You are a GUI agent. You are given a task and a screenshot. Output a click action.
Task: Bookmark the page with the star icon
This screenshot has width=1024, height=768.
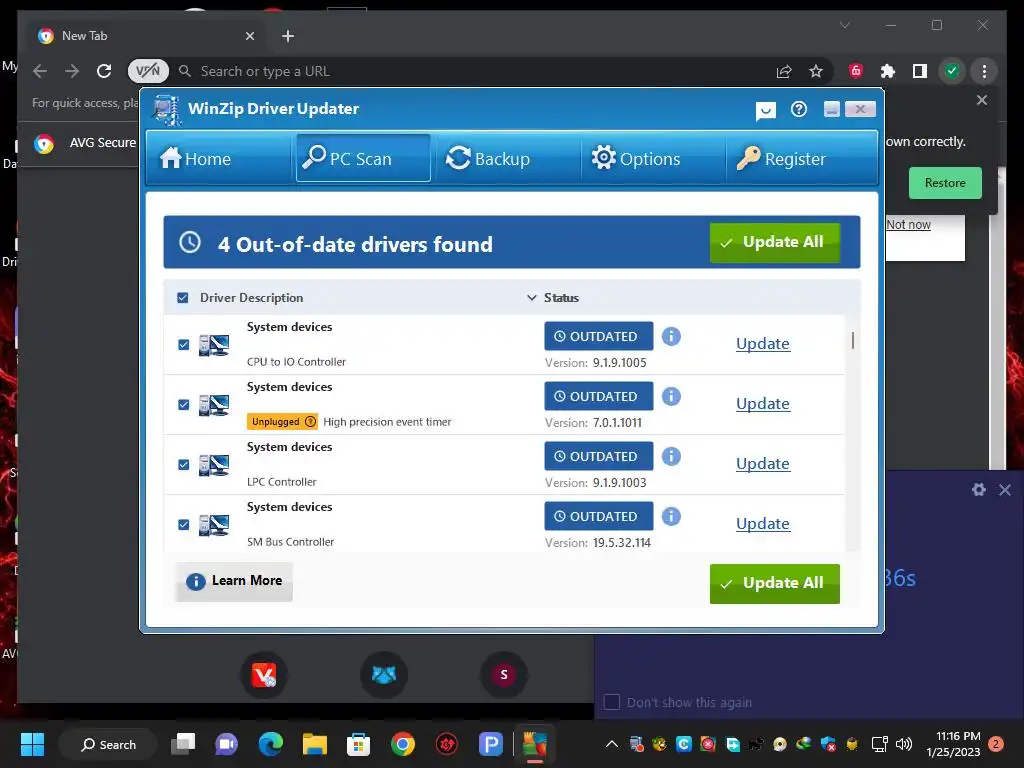click(x=816, y=71)
